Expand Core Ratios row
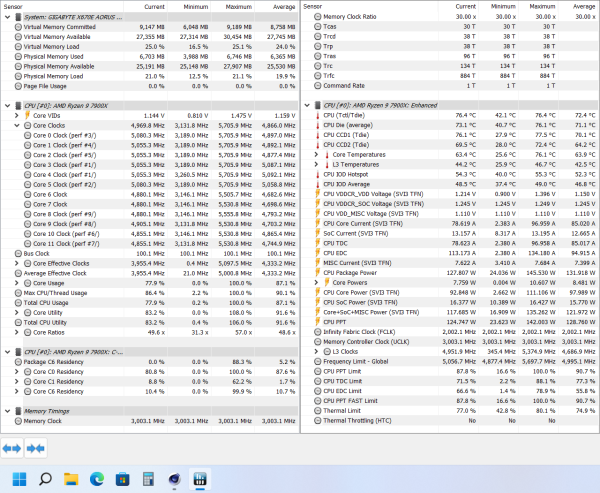 tap(16, 332)
